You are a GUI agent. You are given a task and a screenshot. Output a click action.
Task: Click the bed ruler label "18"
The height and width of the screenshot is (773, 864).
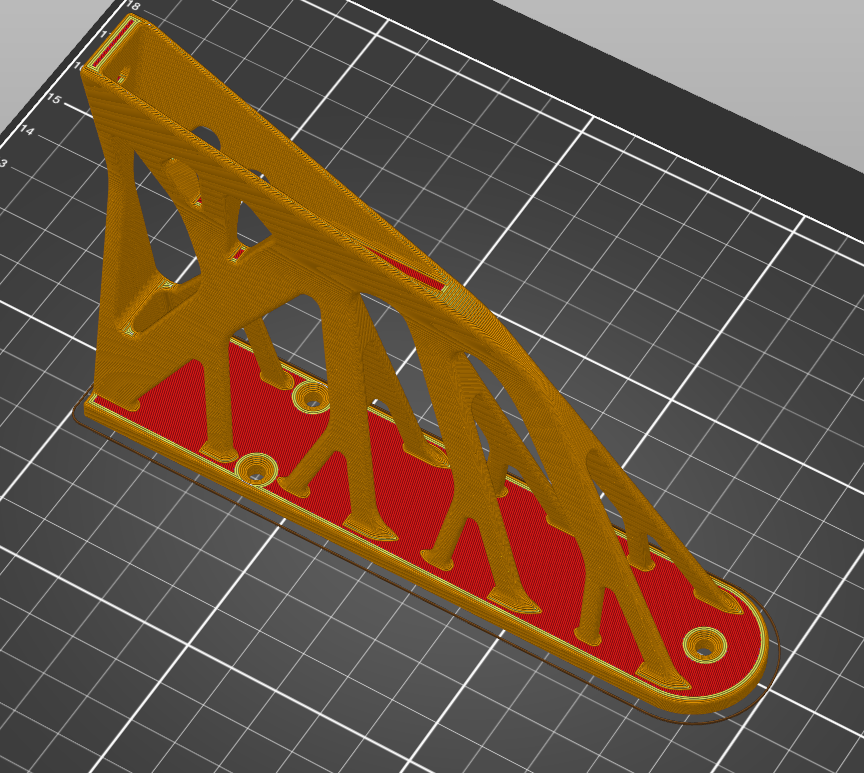133,7
